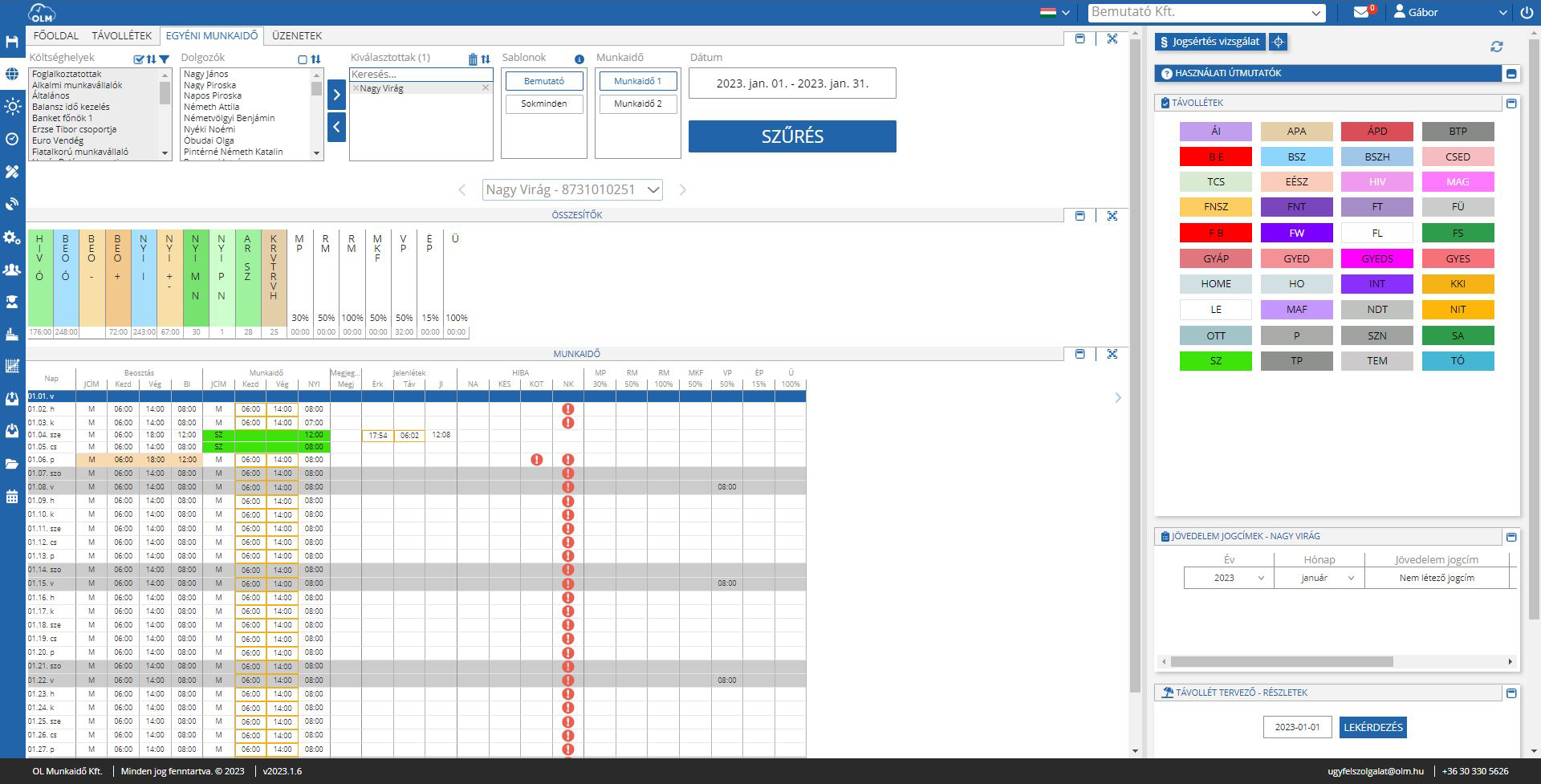Viewport: 1541px width, 784px height.
Task: Open the messages envelope icon
Action: coord(1361,12)
